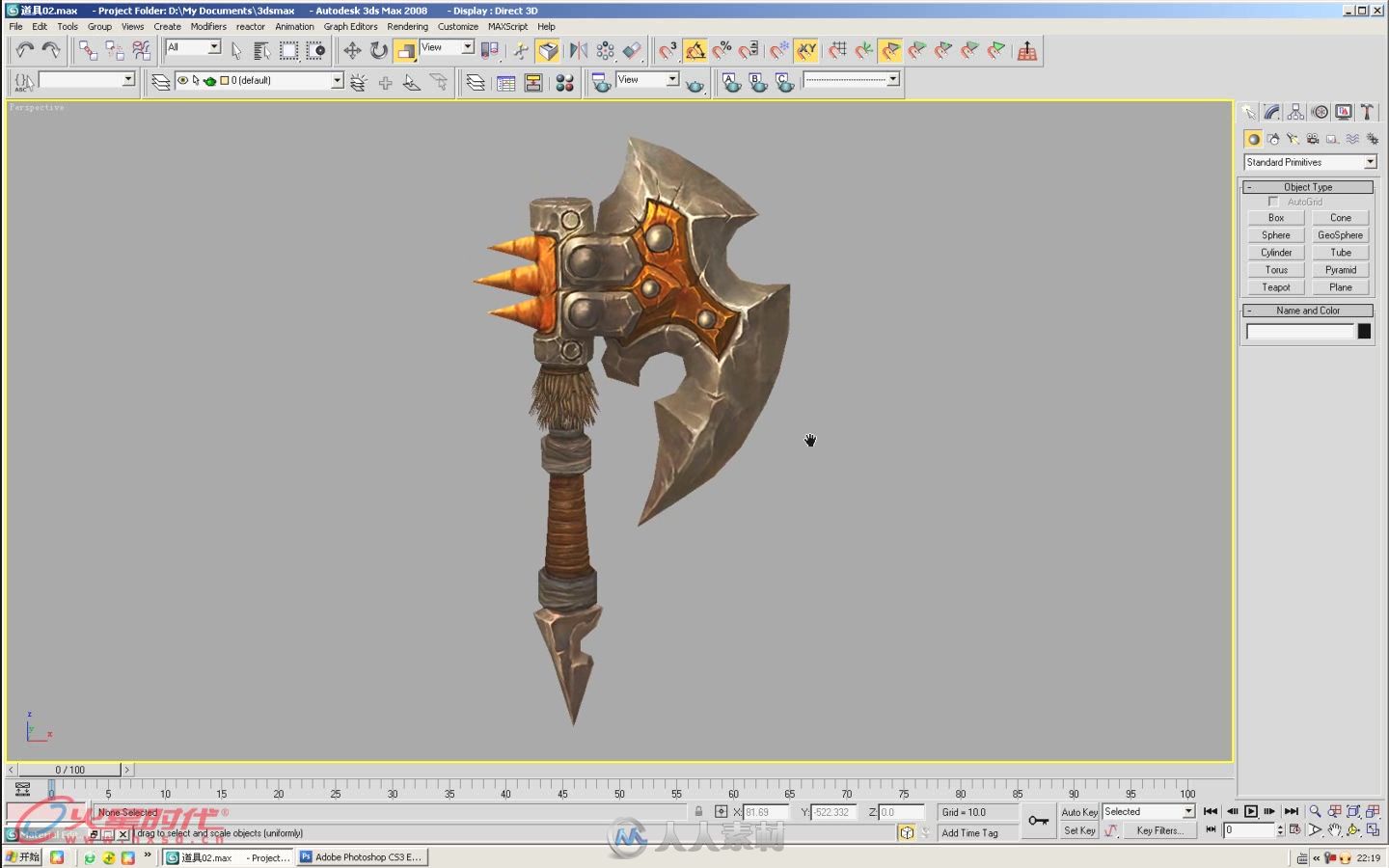Open the MAXScript menu
1389x868 pixels.
point(507,26)
